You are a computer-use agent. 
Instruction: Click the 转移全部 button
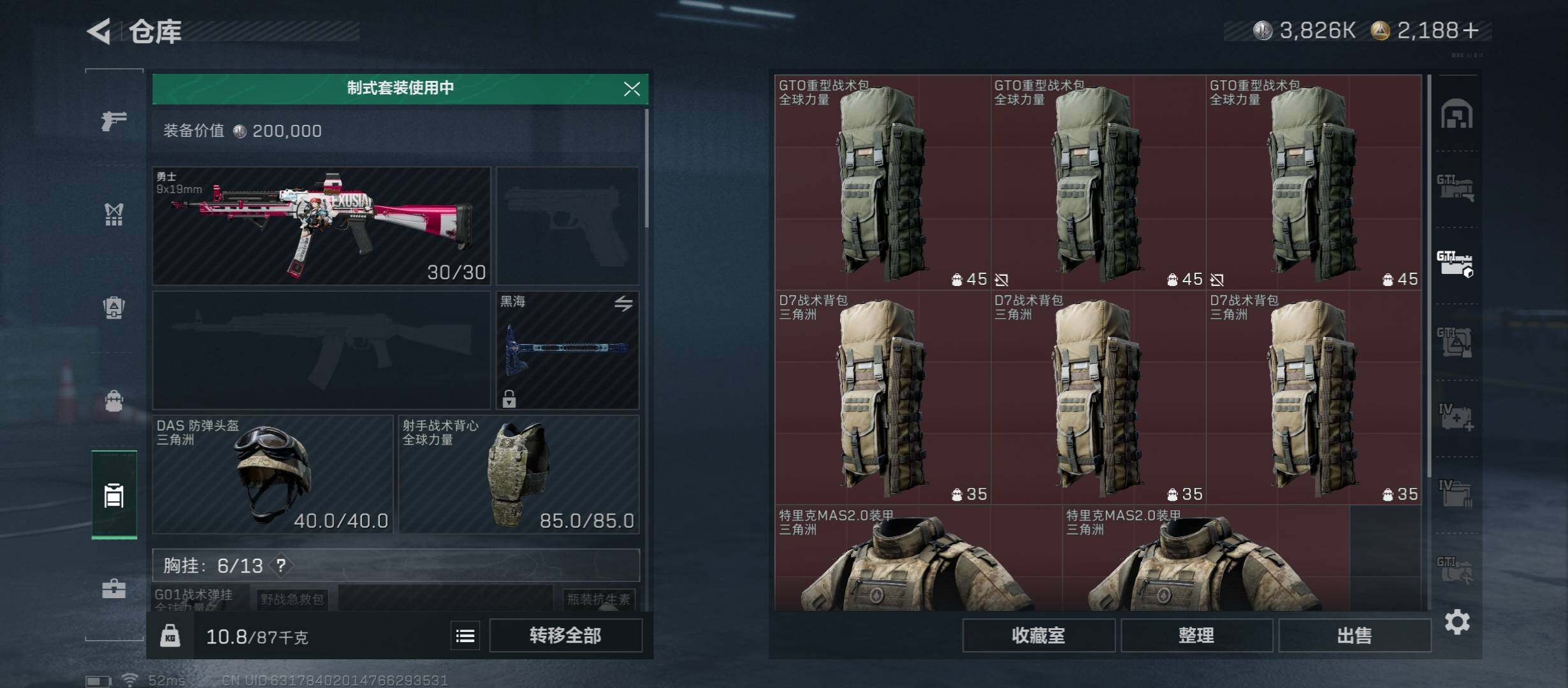tap(566, 636)
